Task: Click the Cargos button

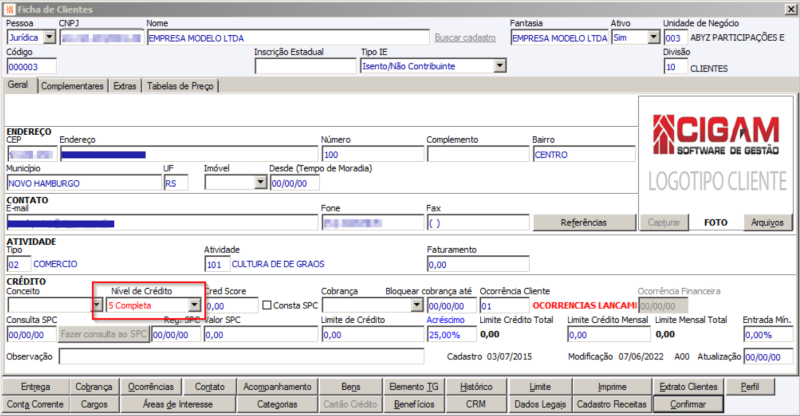Action: pos(94,404)
